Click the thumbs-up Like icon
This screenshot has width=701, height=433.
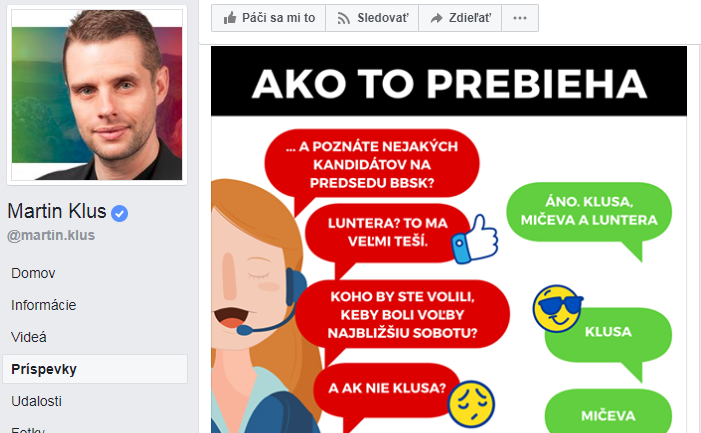pyautogui.click(x=230, y=18)
